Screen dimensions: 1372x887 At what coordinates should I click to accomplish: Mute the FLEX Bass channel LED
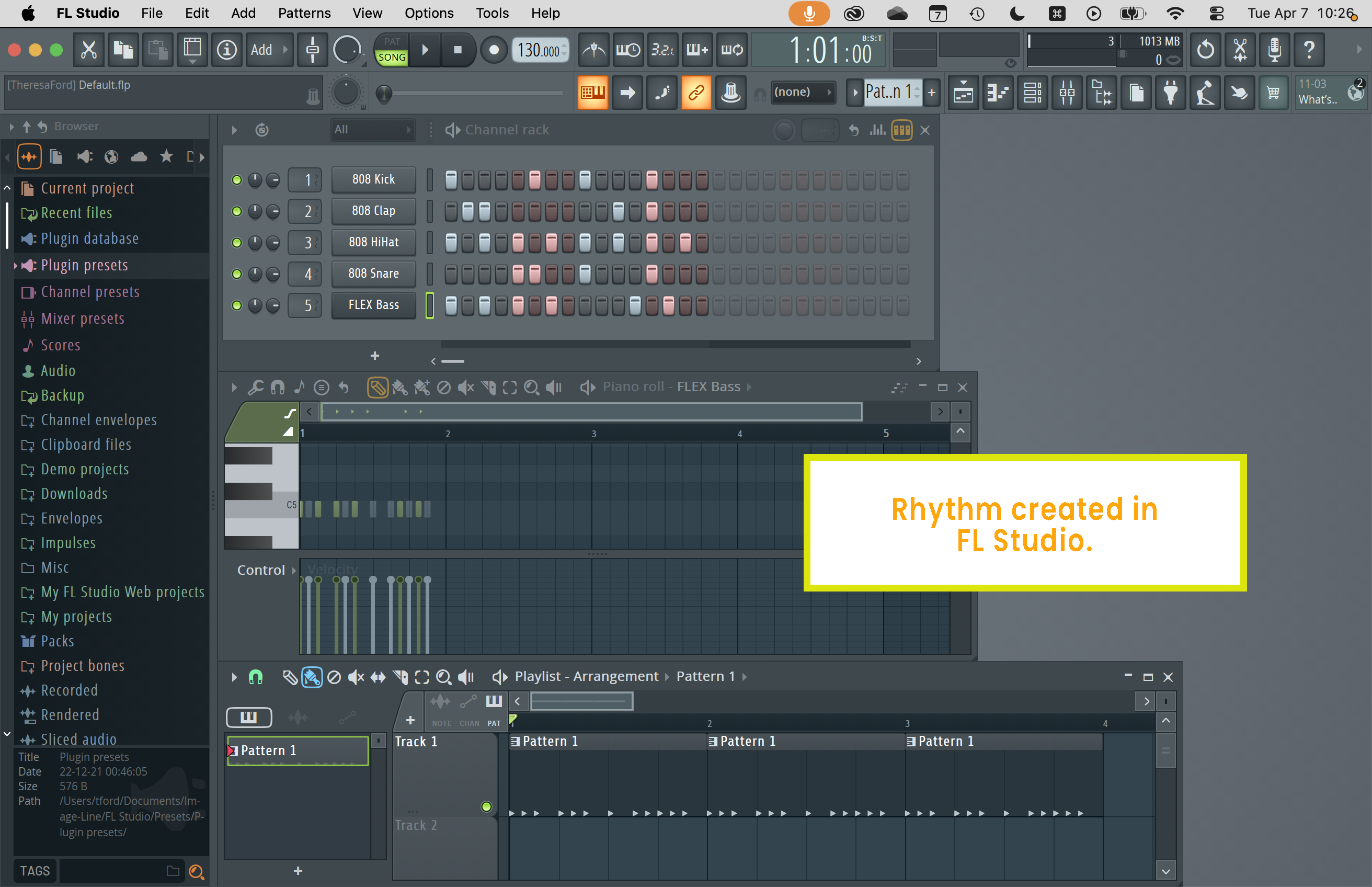[237, 305]
